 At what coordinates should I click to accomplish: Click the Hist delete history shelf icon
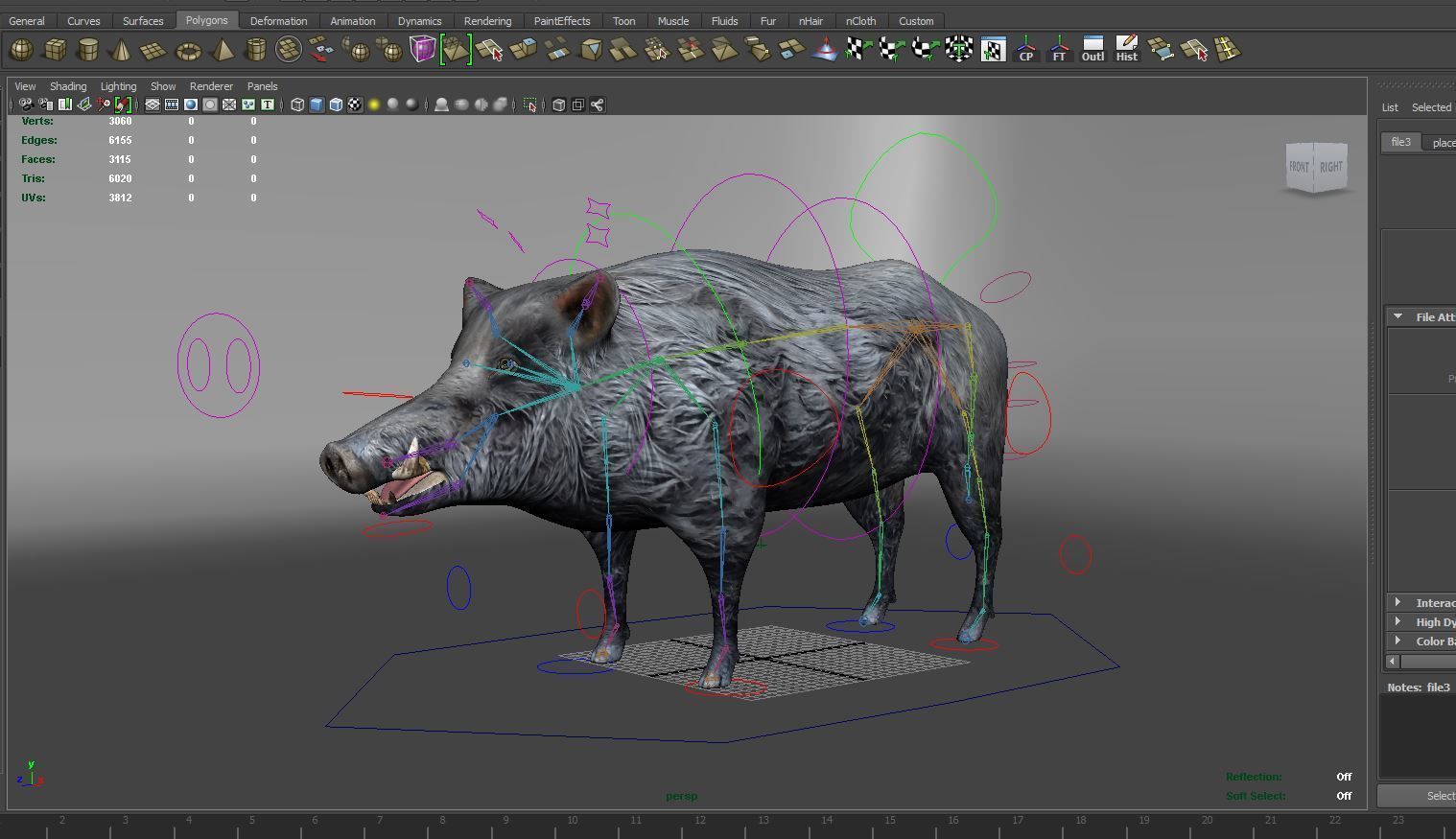point(1126,49)
